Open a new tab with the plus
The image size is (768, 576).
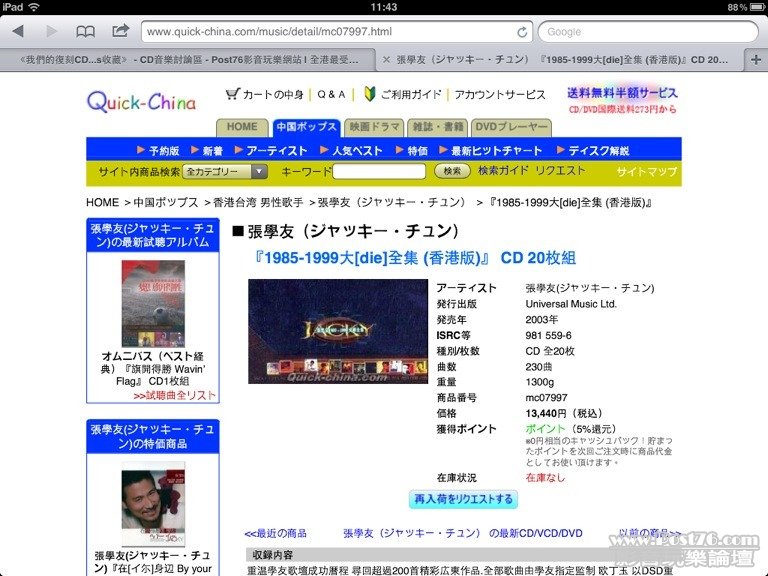(x=756, y=60)
